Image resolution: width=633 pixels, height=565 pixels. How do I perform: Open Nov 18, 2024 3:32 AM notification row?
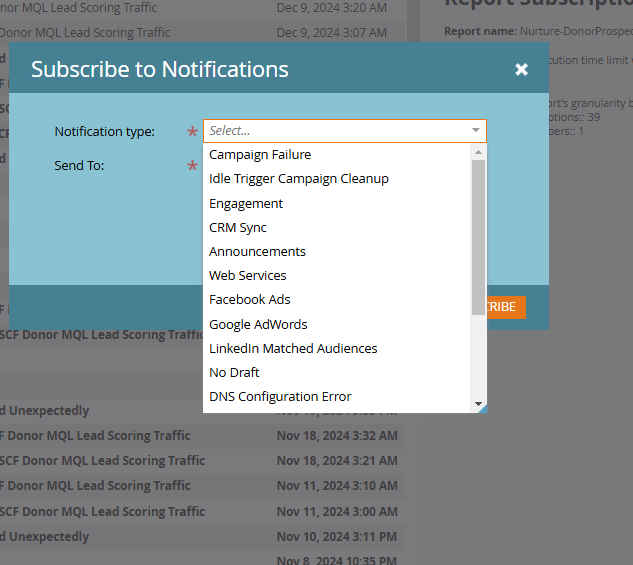[x=202, y=435]
